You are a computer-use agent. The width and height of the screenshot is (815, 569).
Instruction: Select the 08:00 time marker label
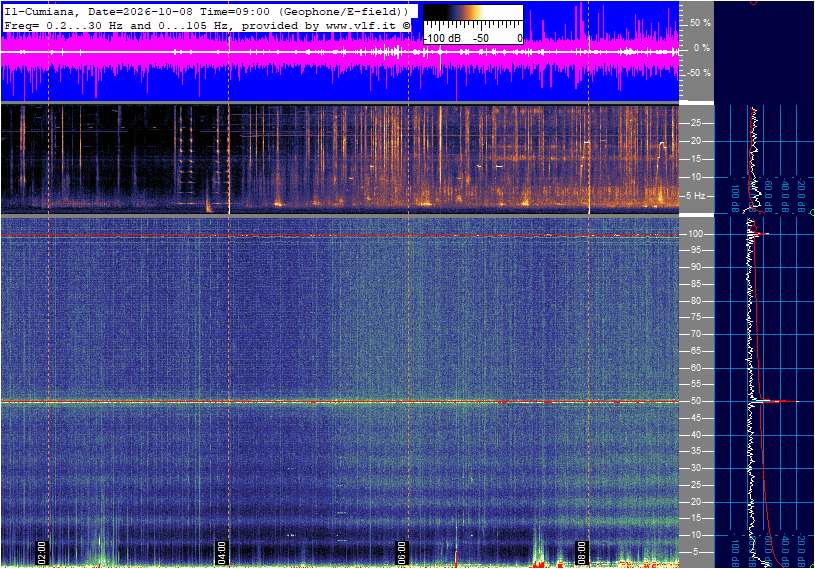[x=582, y=552]
